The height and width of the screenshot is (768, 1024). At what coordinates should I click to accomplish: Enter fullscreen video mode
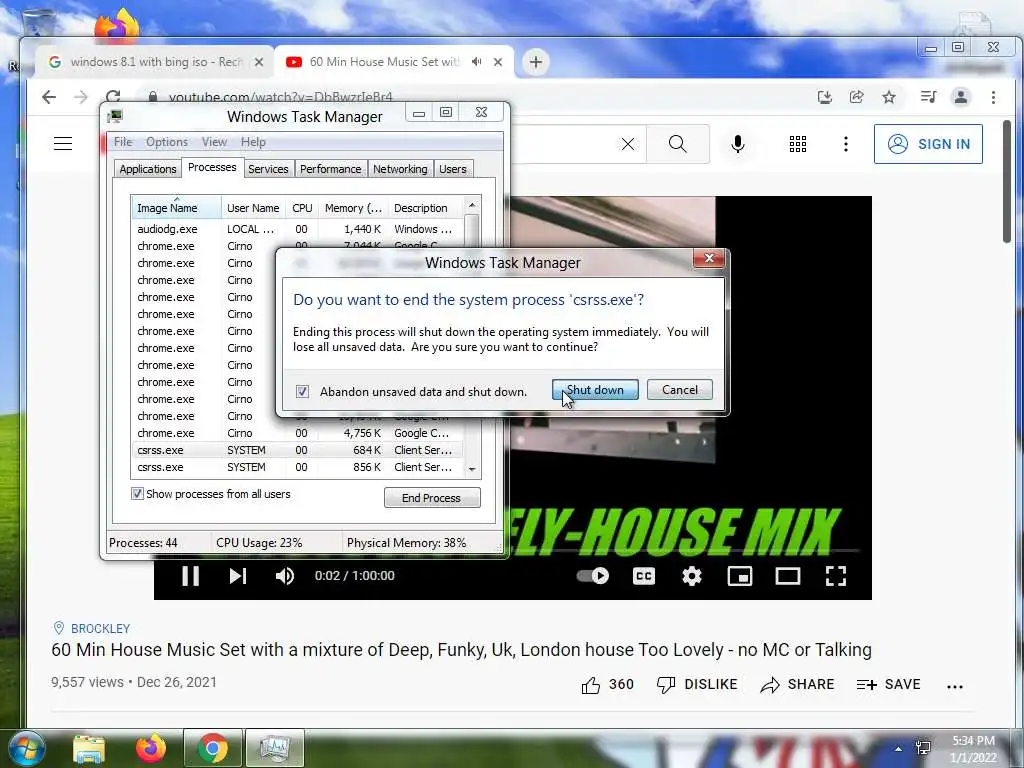(836, 575)
